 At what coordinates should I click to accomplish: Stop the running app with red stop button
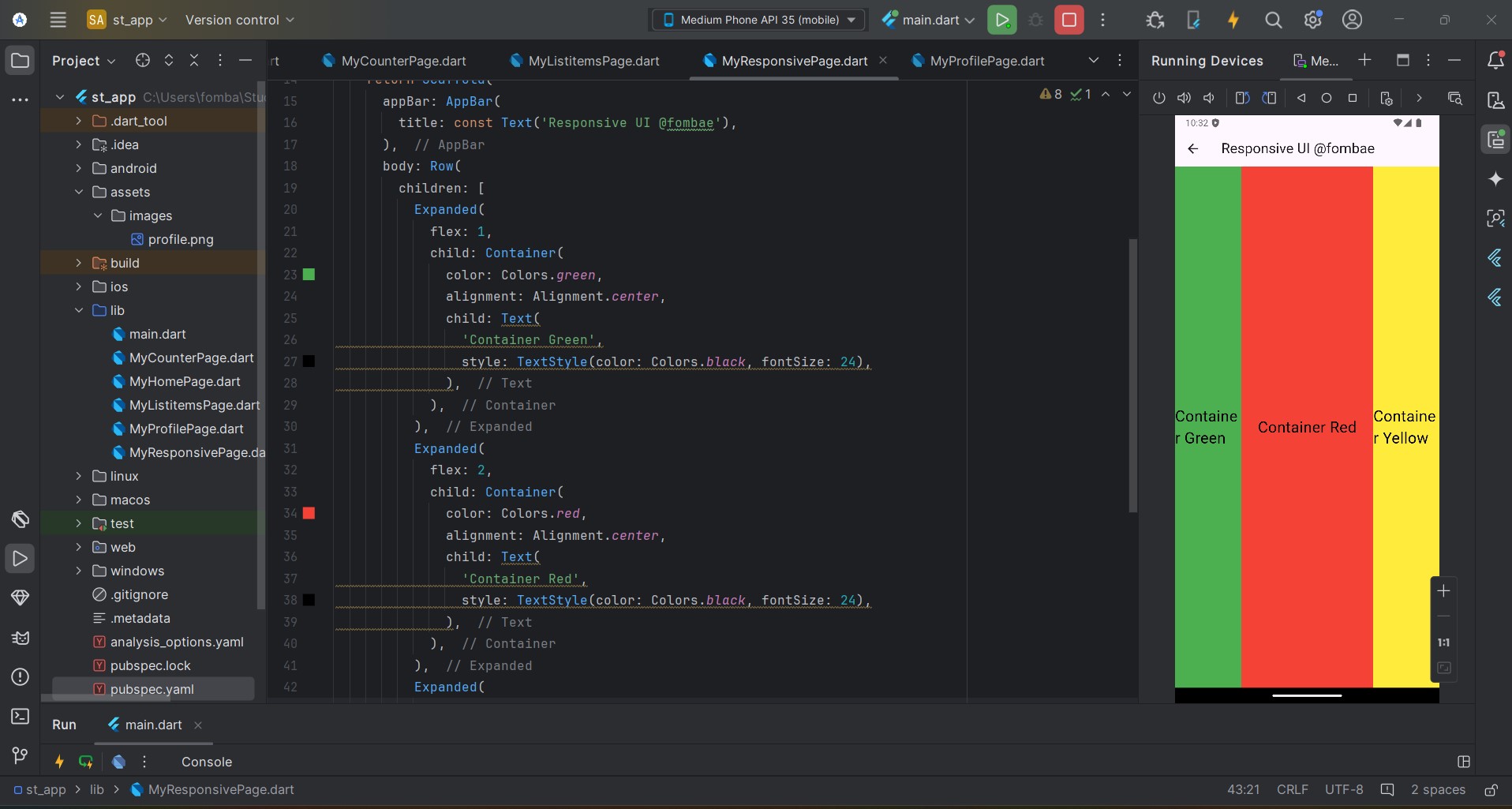[1069, 20]
